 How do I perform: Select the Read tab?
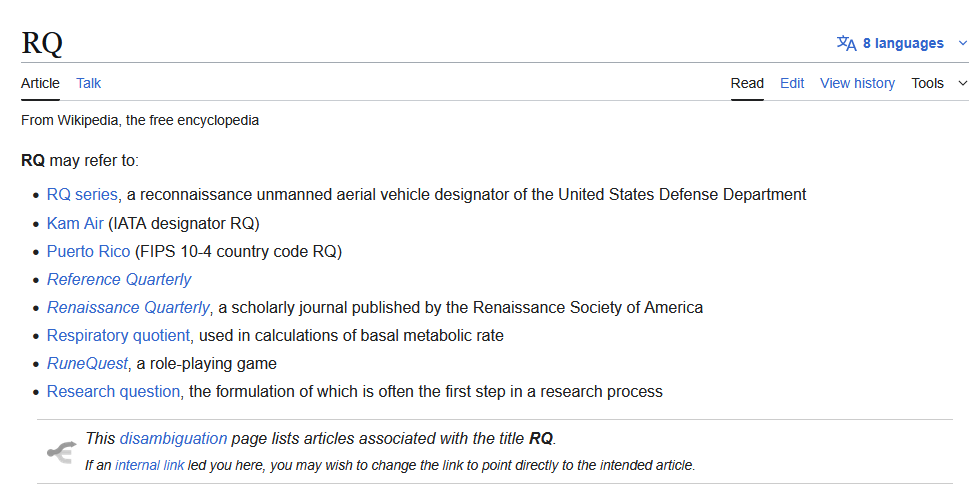tap(747, 83)
